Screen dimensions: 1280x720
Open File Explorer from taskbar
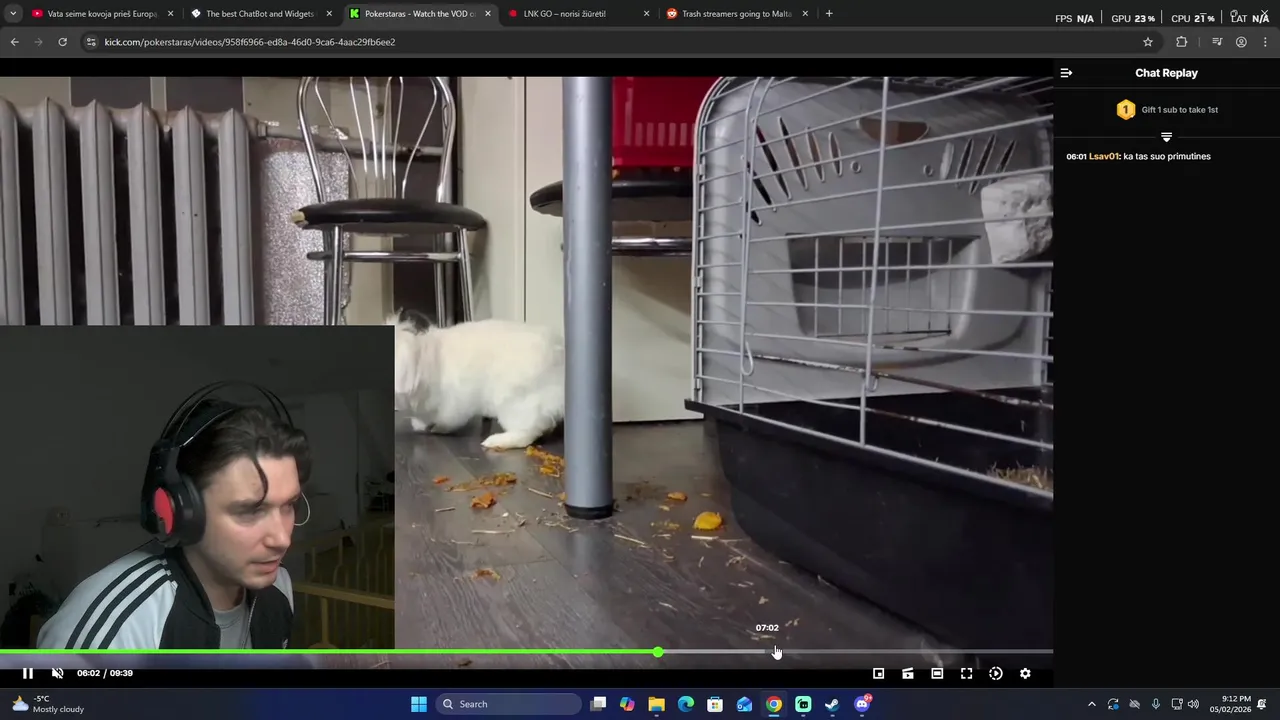tap(656, 704)
